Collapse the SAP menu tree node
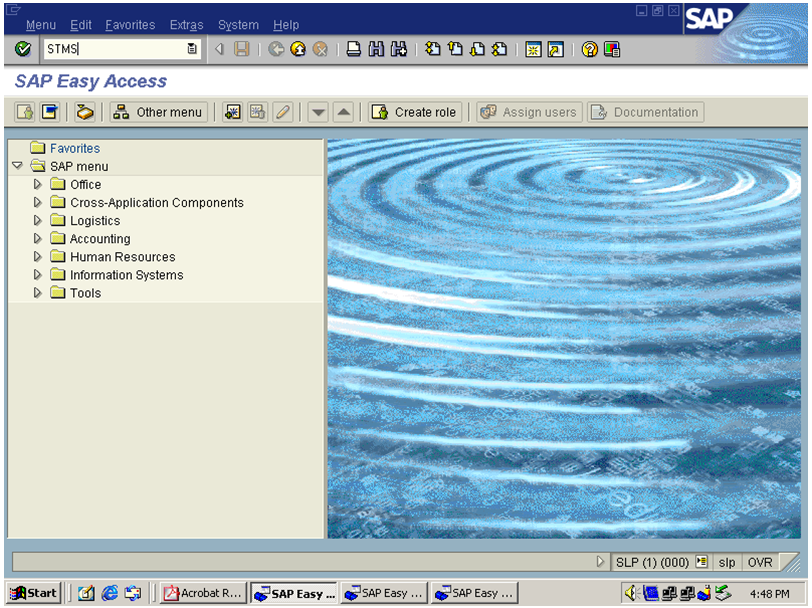Viewport: 812px width, 608px height. click(x=18, y=166)
